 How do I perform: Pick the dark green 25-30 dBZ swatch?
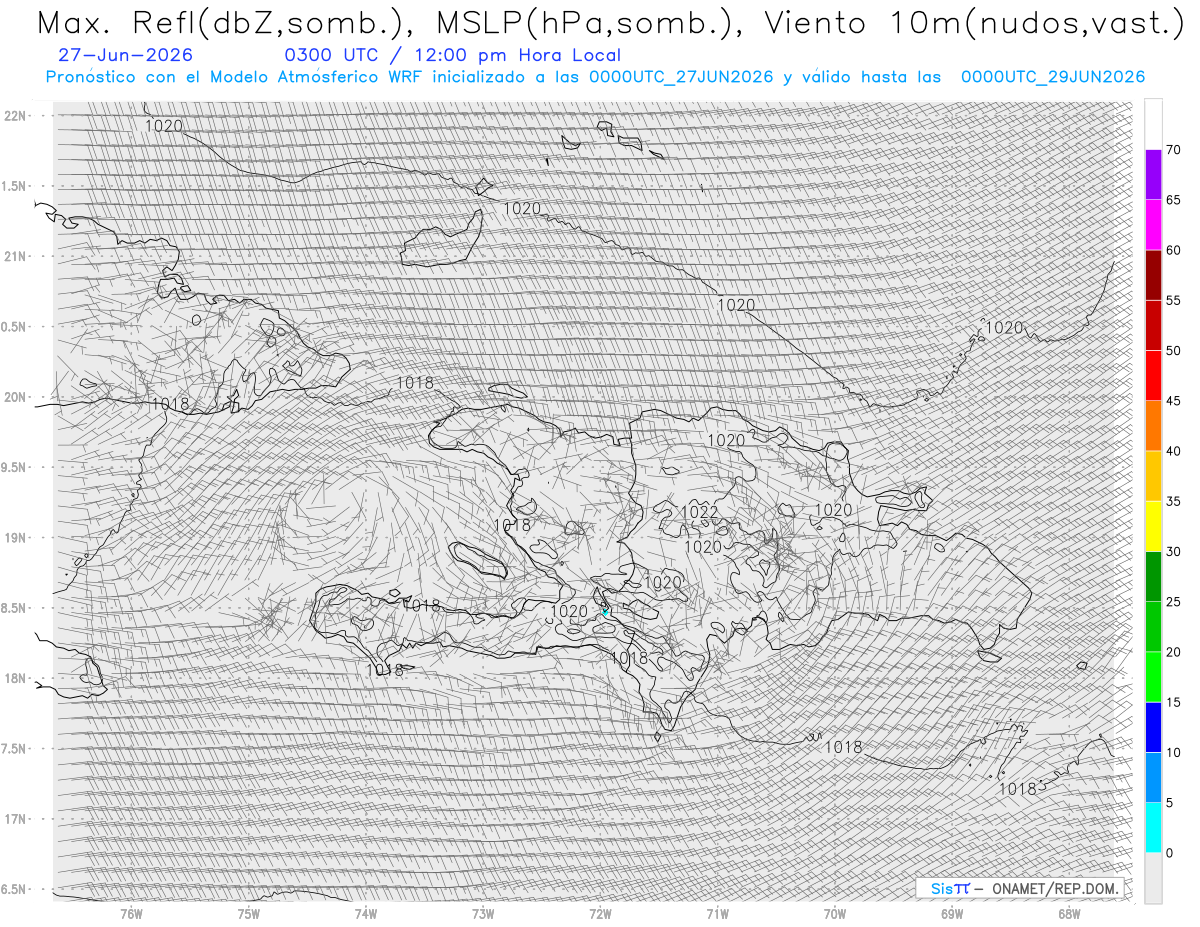click(x=1153, y=576)
